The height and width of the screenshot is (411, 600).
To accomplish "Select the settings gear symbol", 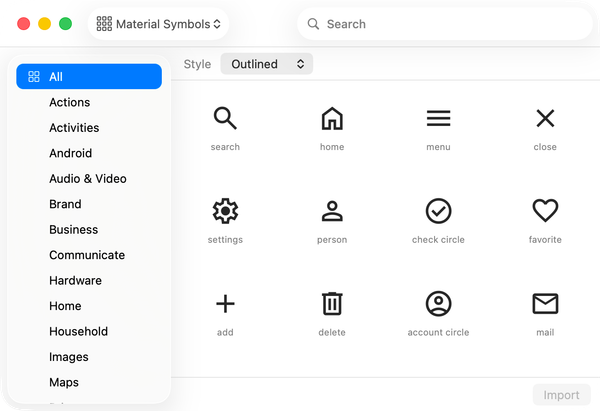I will click(225, 211).
